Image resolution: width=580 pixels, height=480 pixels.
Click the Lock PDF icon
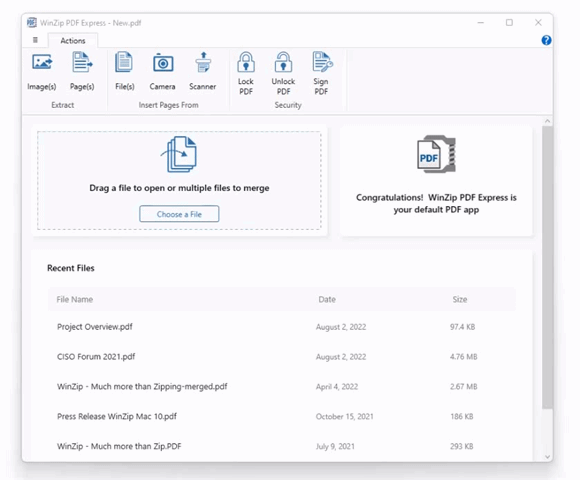pyautogui.click(x=246, y=62)
